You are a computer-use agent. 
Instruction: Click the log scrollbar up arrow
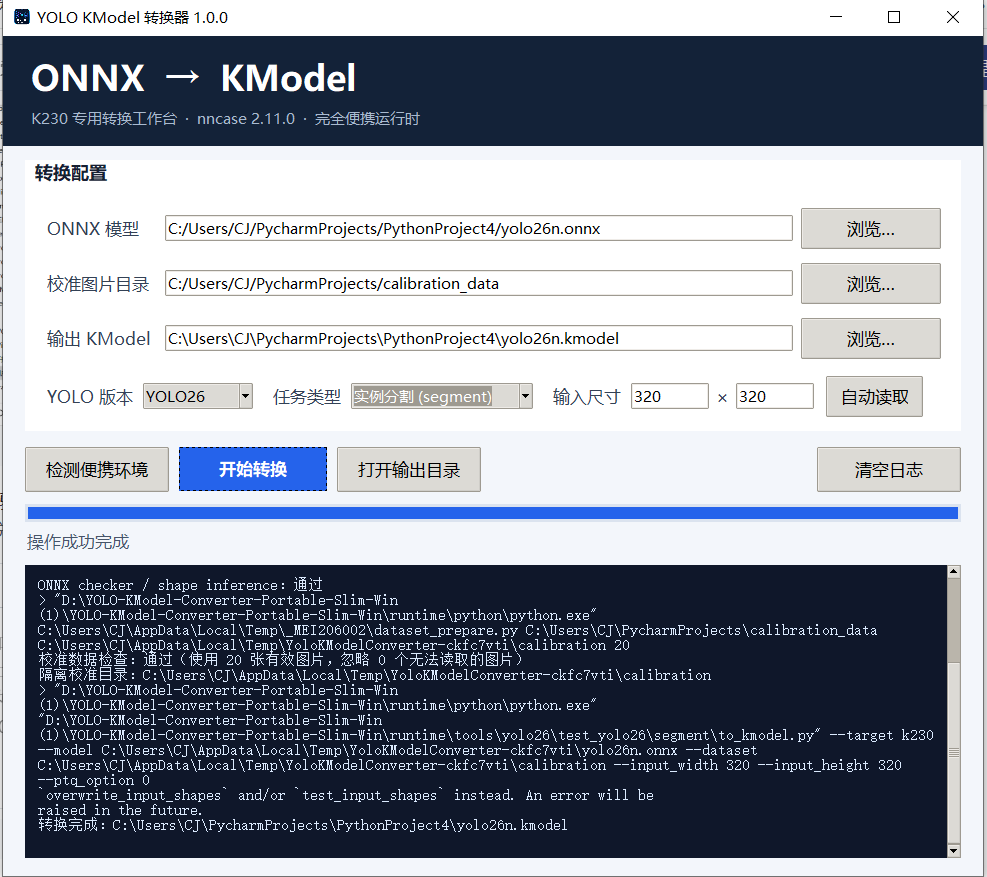(954, 572)
